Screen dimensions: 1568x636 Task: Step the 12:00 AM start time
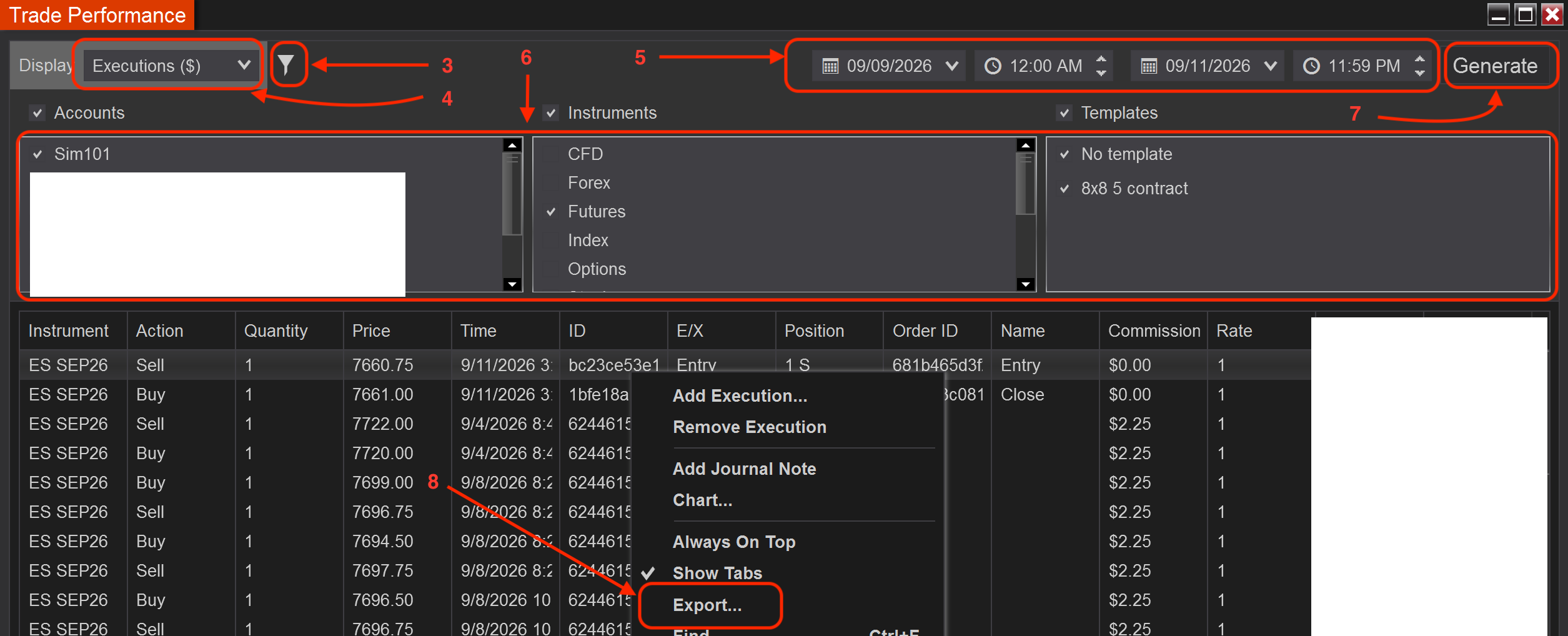click(1101, 66)
